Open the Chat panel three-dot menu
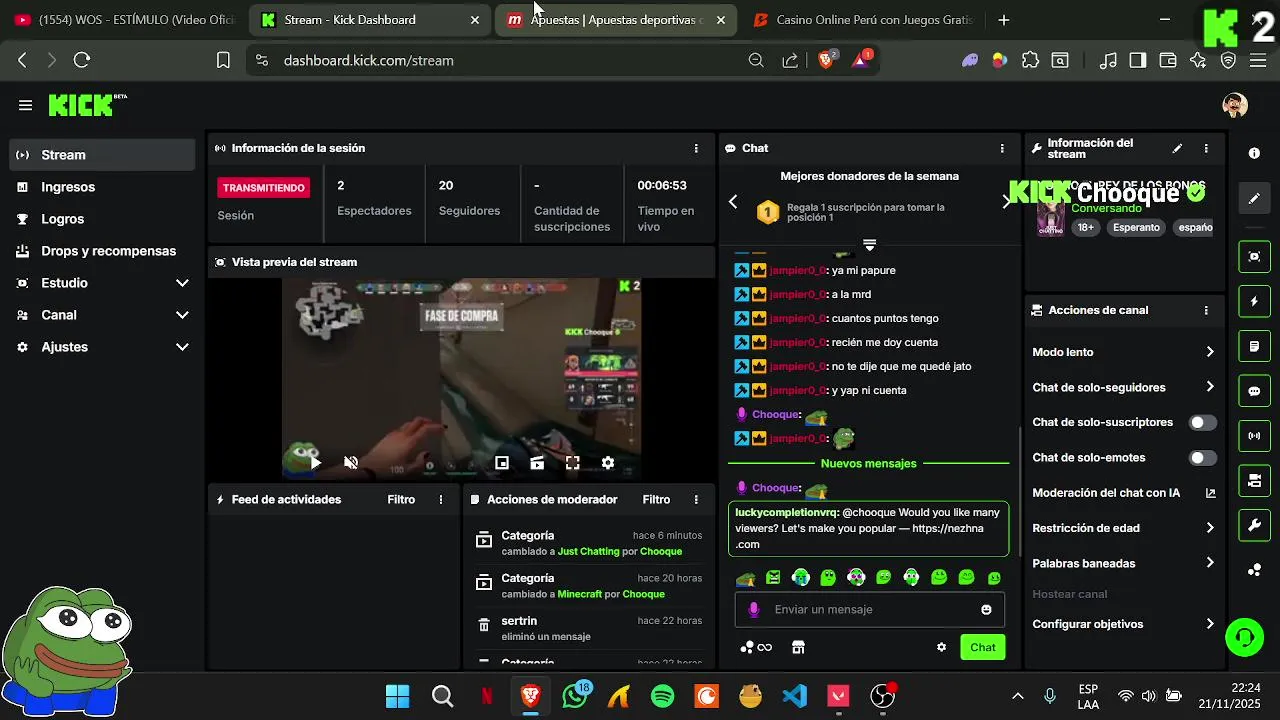Screen dimensions: 1280x720 [x=1002, y=148]
